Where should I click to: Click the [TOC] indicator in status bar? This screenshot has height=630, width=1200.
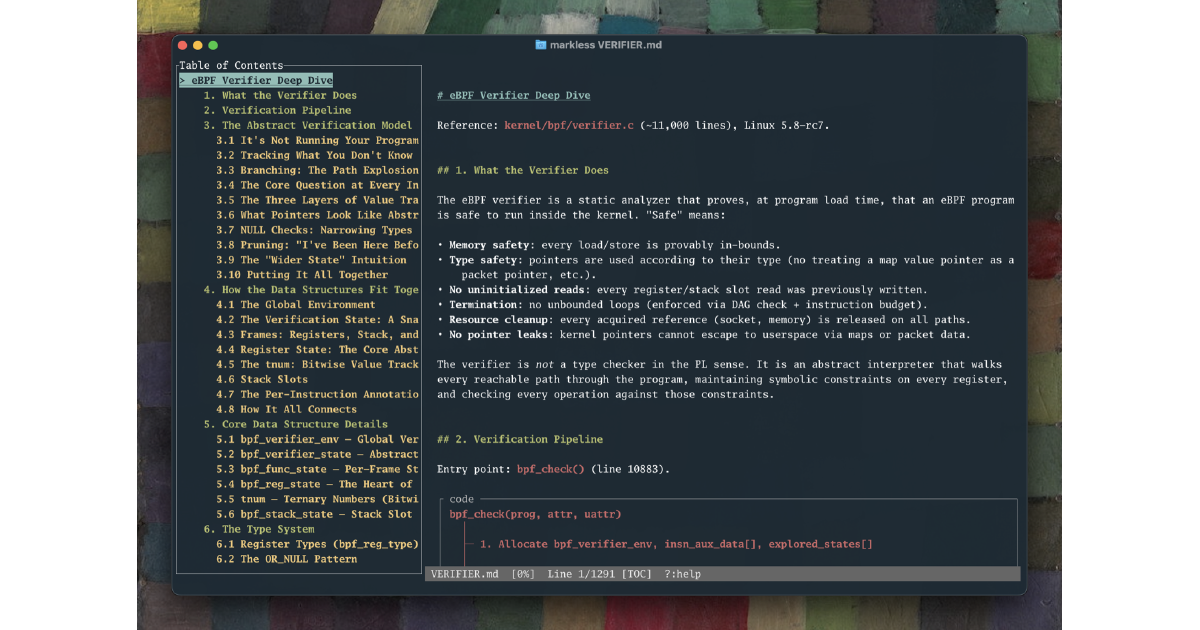pyautogui.click(x=638, y=574)
